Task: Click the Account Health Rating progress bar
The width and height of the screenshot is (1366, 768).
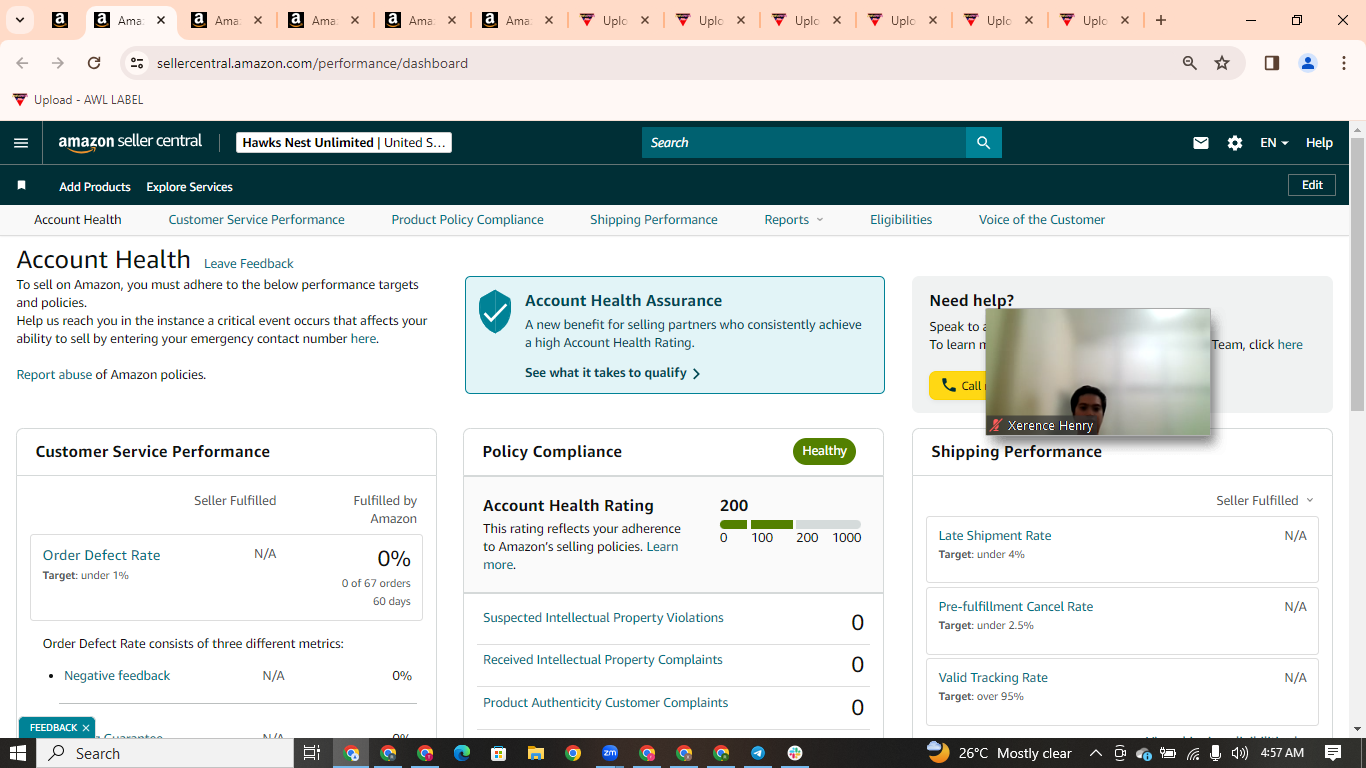Action: 790,524
